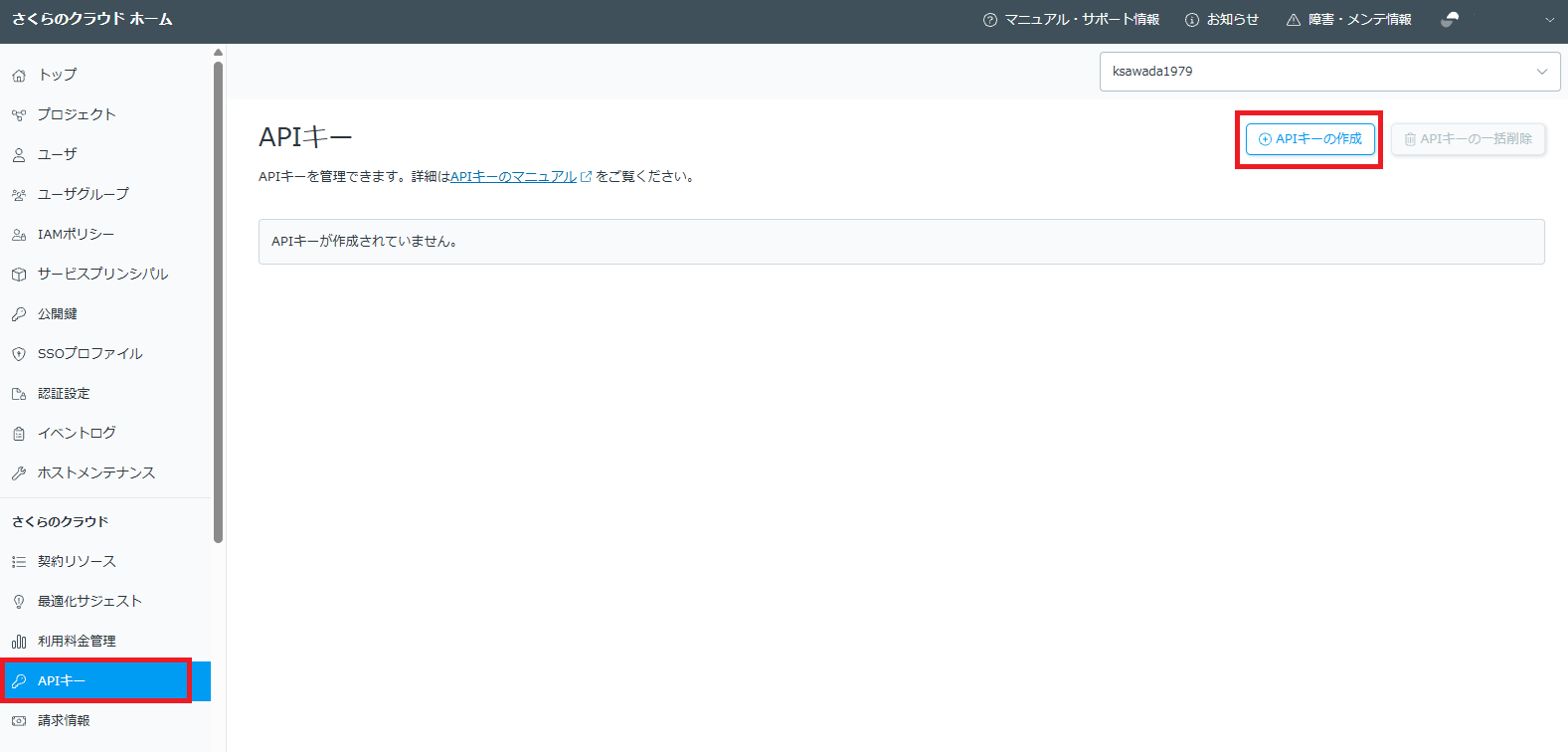Select IAMポリシー in the sidebar
This screenshot has height=752, width=1568.
[x=105, y=234]
